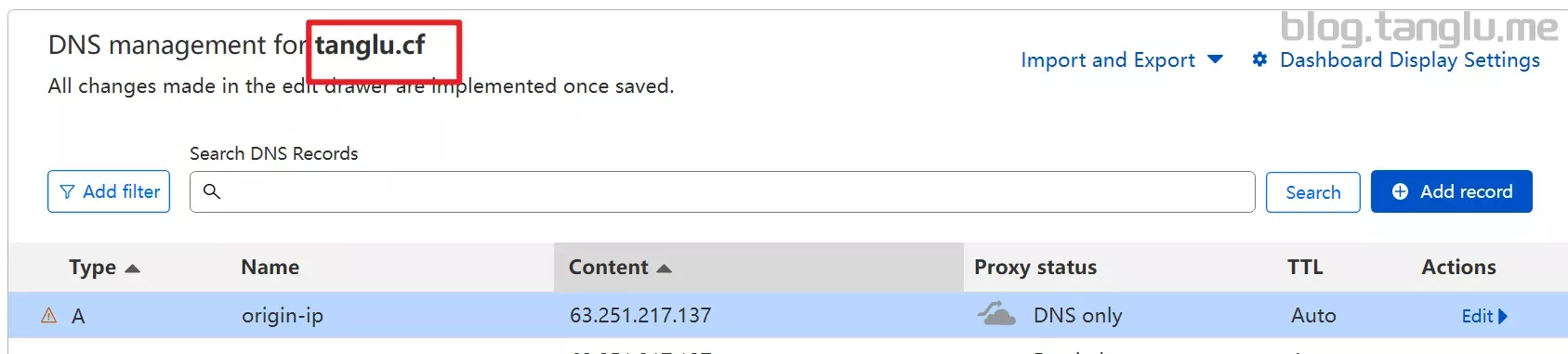Click the warning triangle on the A record

click(49, 316)
